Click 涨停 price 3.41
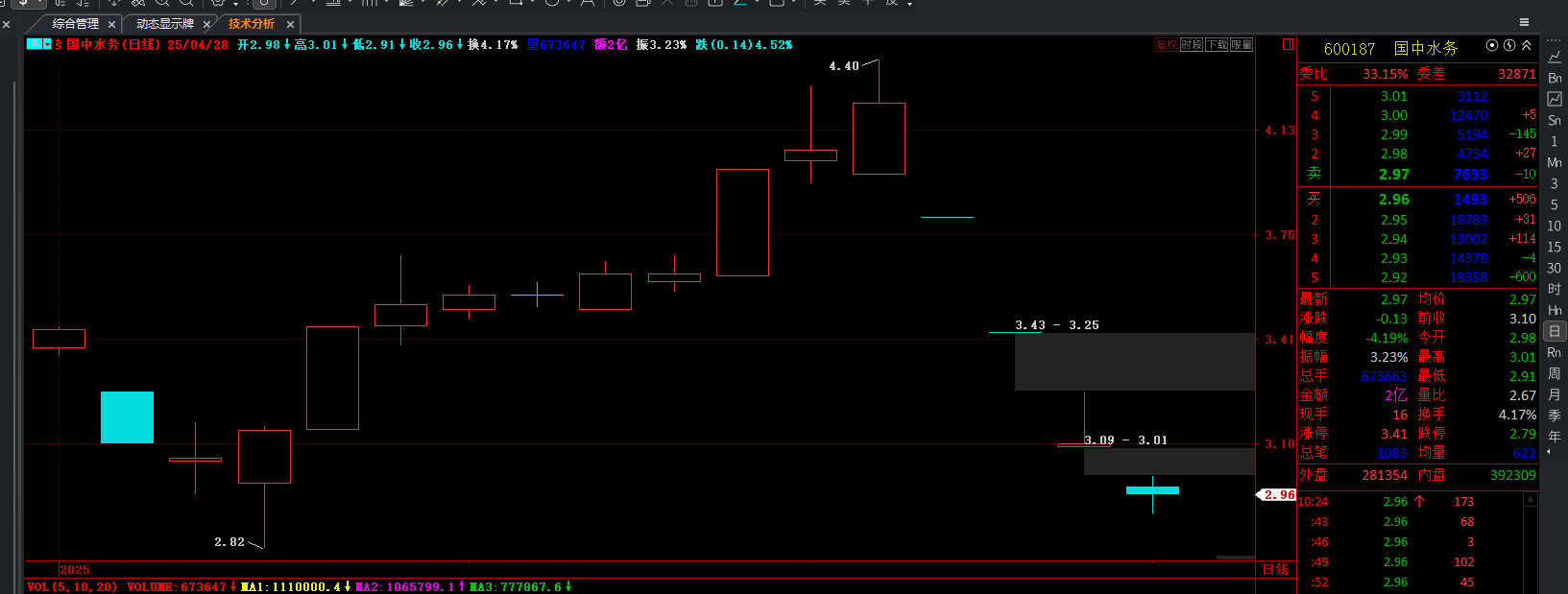 pyautogui.click(x=1394, y=434)
